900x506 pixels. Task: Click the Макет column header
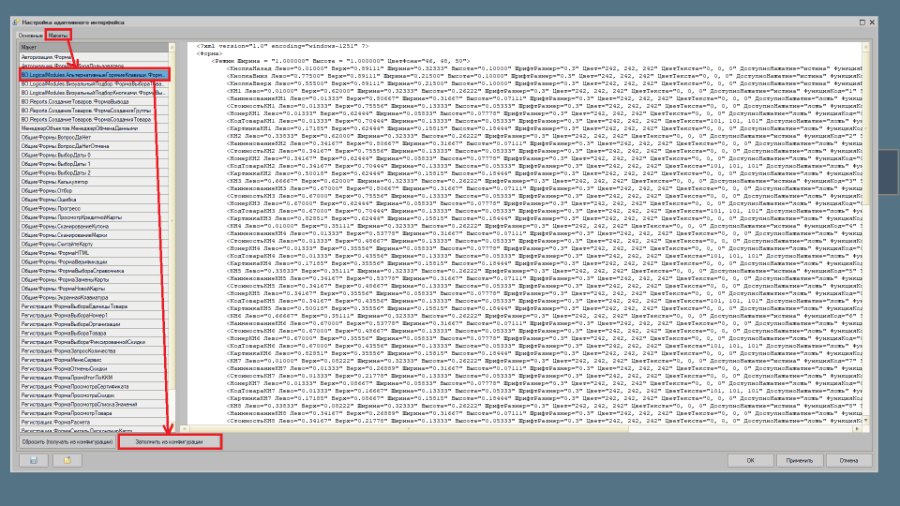pyautogui.click(x=94, y=47)
